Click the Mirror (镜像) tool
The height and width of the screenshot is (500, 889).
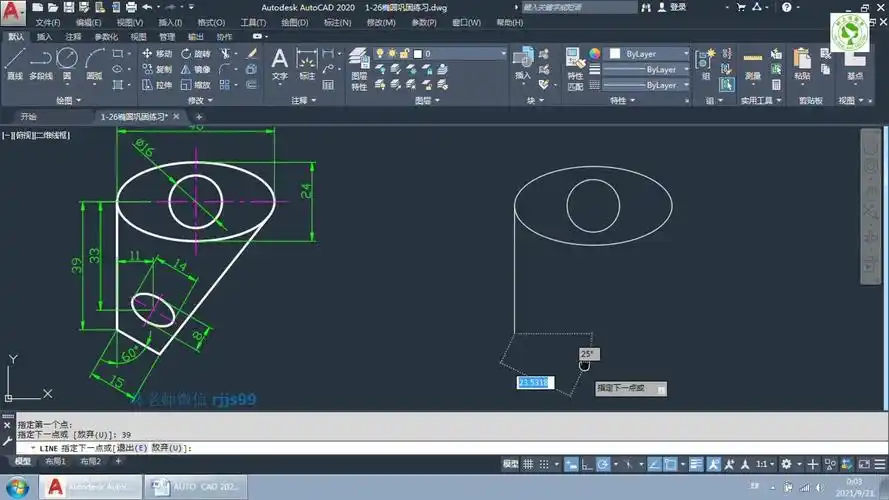pyautogui.click(x=195, y=69)
